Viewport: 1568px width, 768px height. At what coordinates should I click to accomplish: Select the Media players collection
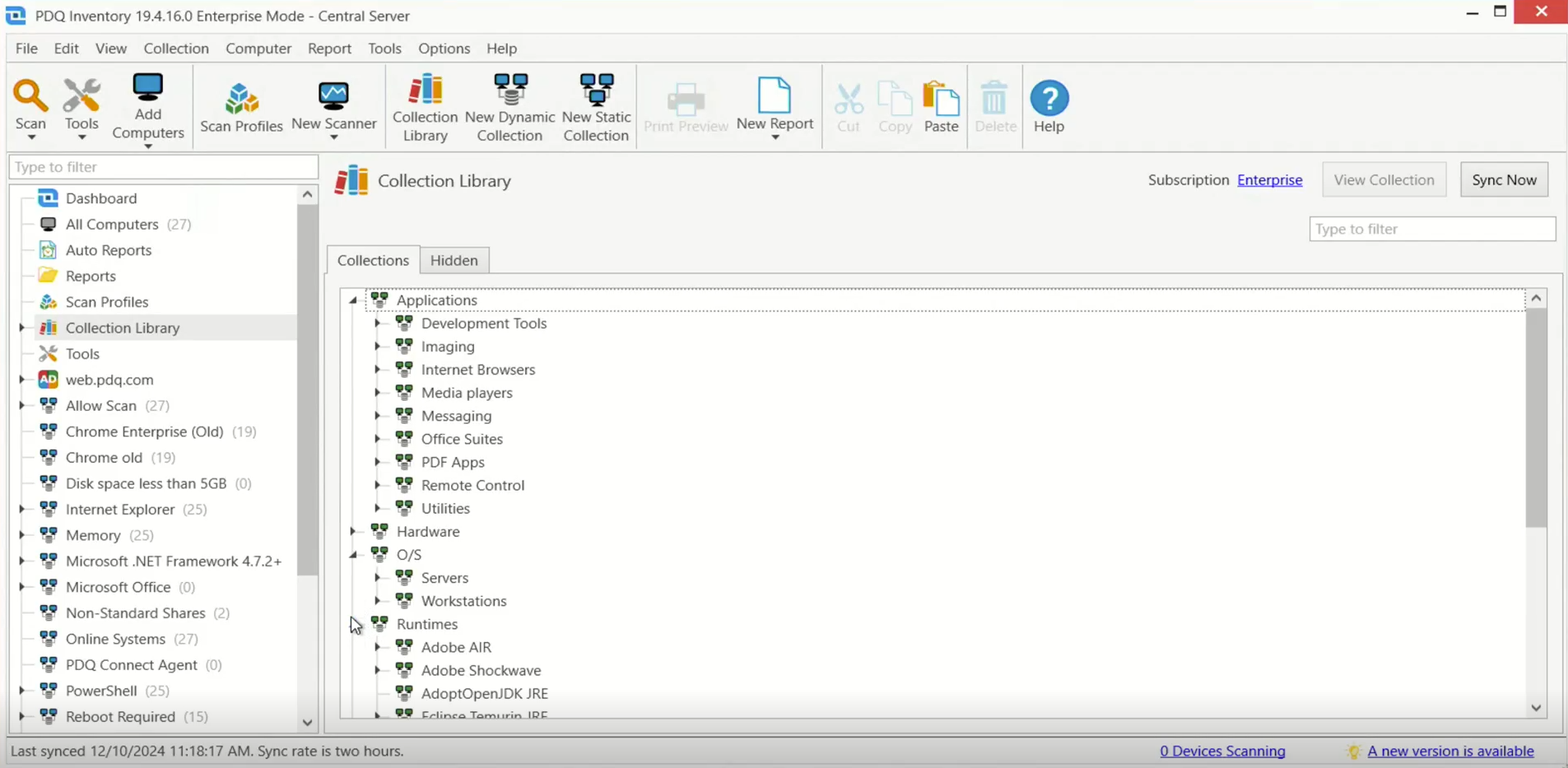467,393
